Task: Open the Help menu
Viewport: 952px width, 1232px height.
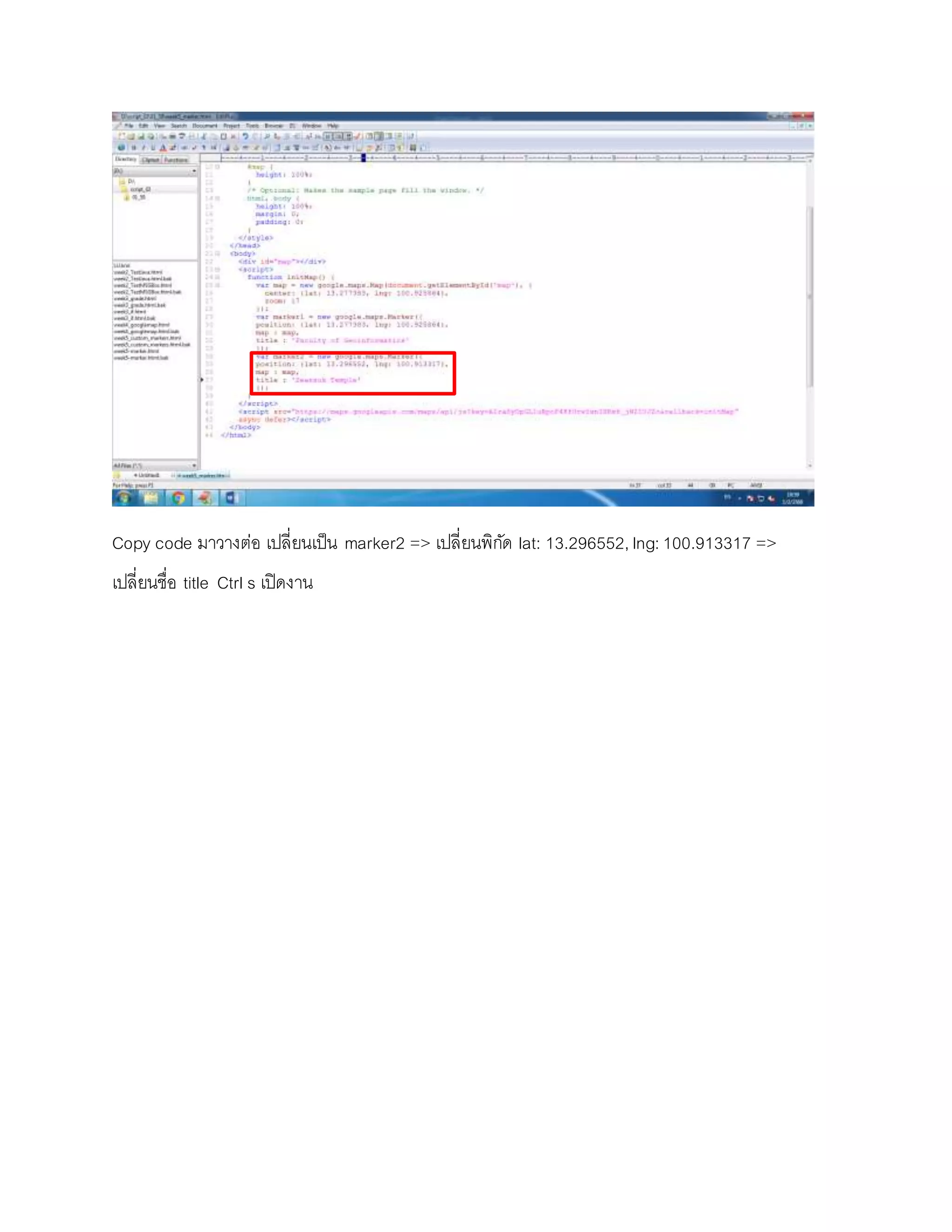Action: 333,126
